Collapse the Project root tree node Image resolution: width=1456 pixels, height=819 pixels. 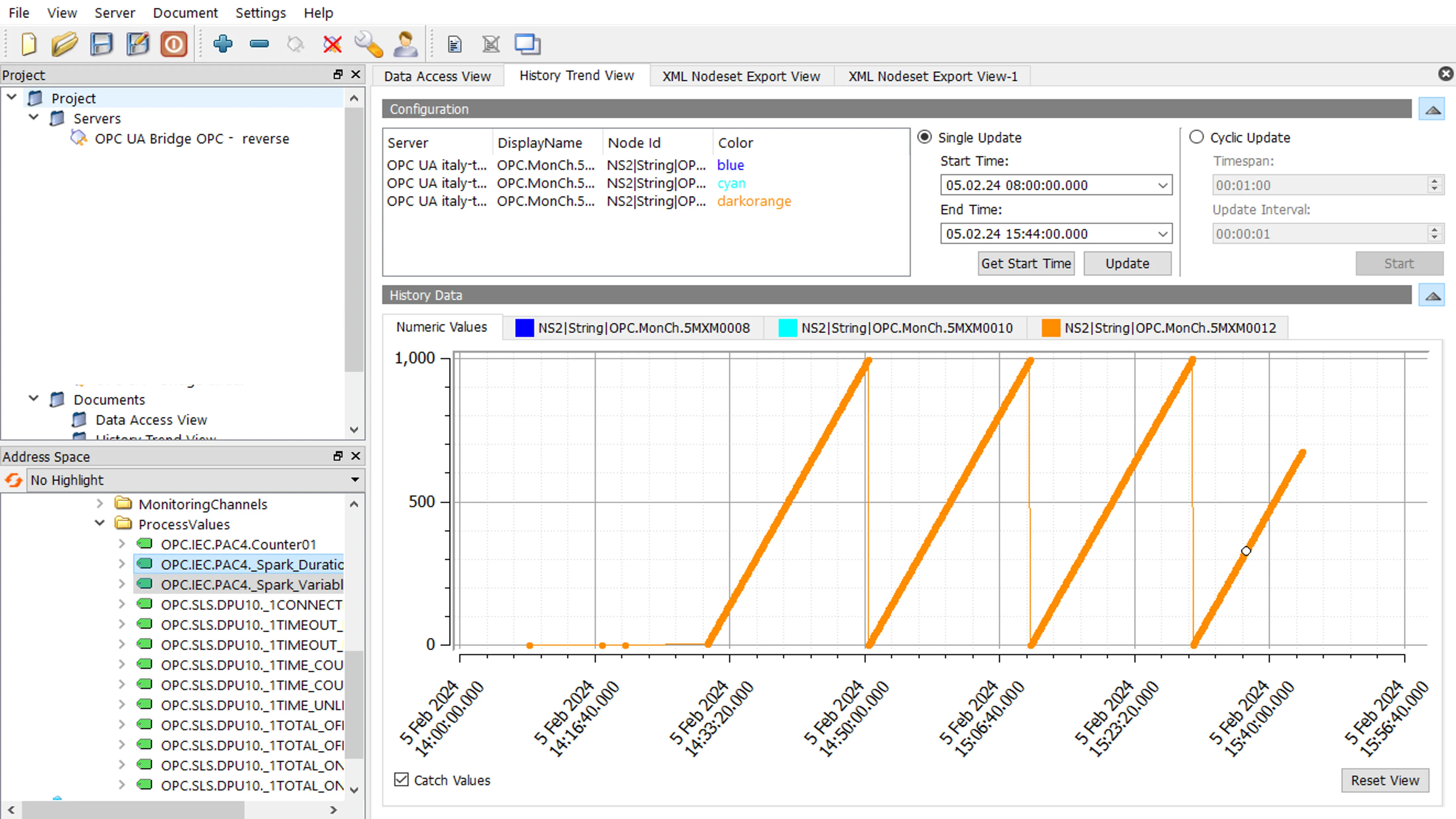click(x=11, y=97)
